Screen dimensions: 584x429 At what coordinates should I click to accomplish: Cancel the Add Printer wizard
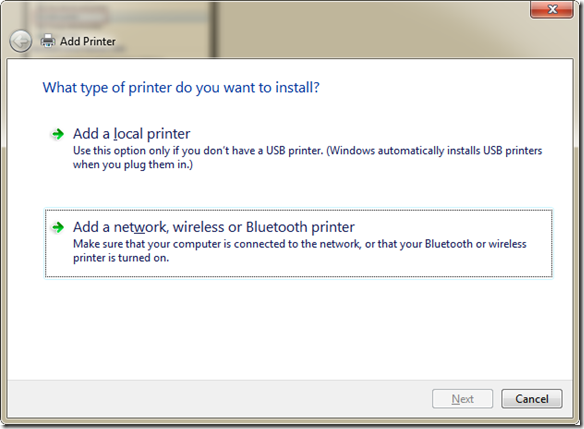click(532, 399)
